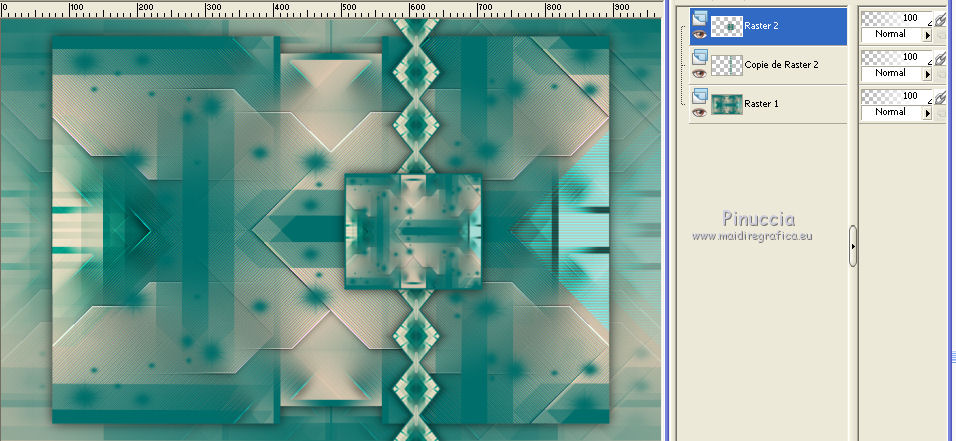Hide the Copie de Raster 2 layer eye

click(x=699, y=73)
